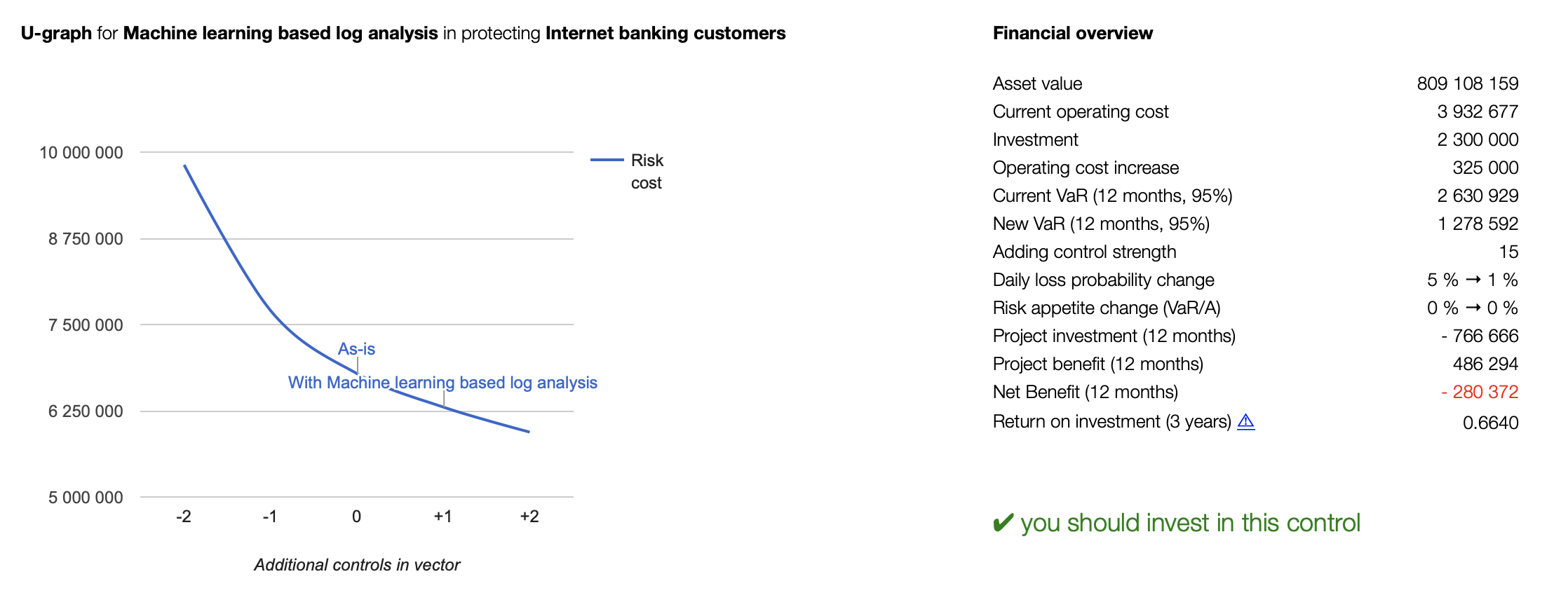Click the Additional controls in vector axis title
This screenshot has height=600, width=1568.
pos(357,565)
